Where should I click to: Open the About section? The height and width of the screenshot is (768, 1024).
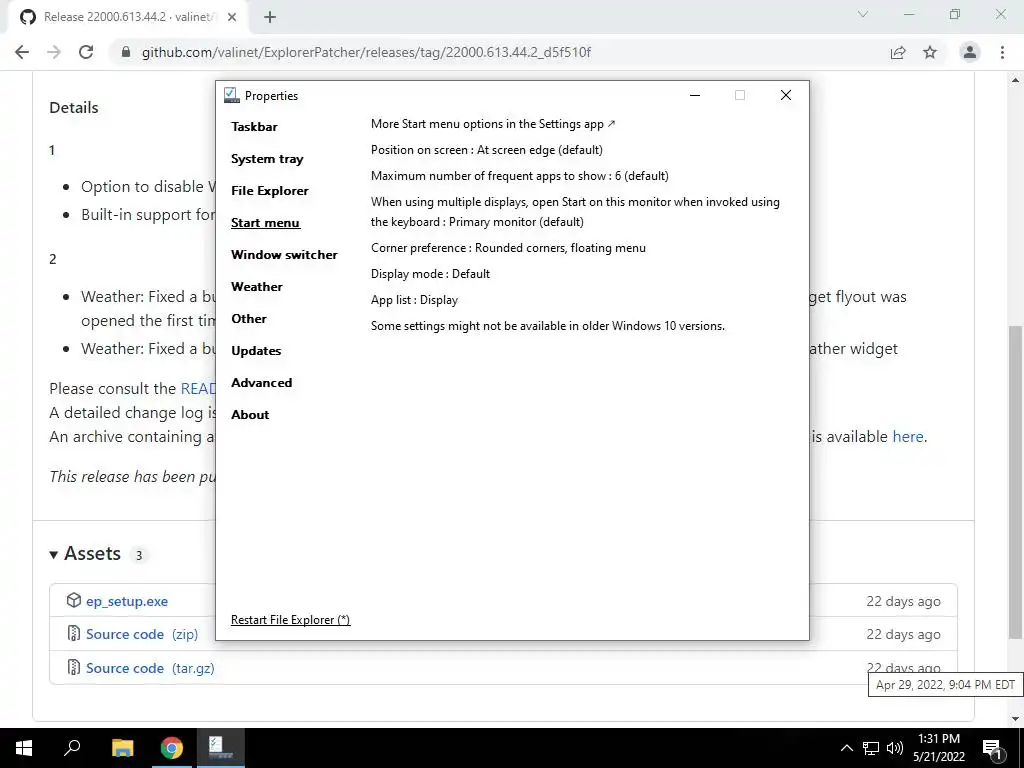[250, 415]
